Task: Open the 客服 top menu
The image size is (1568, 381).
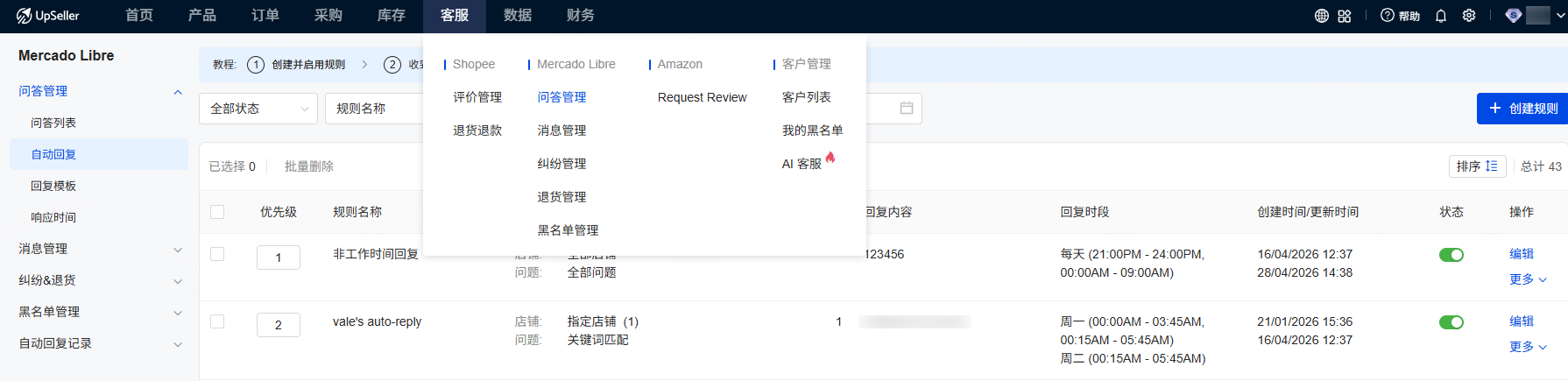Action: point(455,16)
